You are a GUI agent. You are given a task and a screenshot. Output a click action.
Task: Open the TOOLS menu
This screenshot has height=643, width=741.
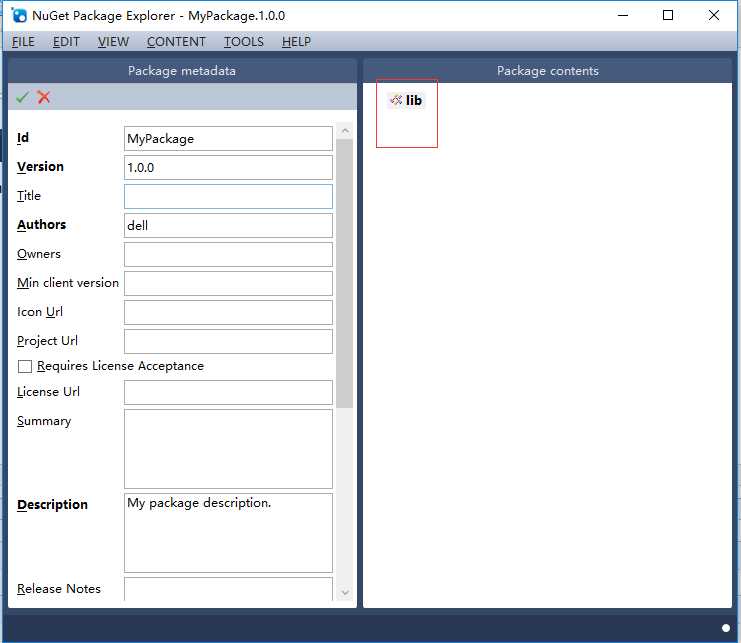click(x=244, y=42)
